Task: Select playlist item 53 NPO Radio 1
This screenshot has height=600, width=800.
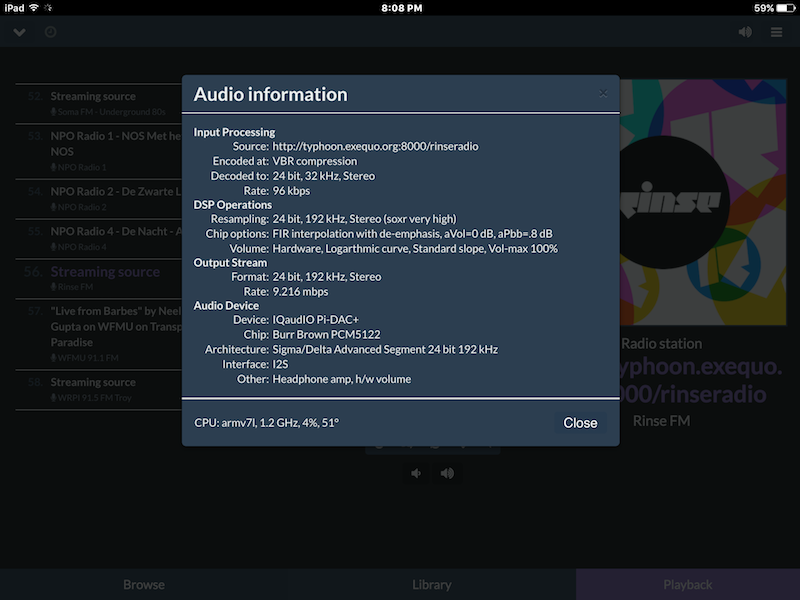Action: [99, 152]
